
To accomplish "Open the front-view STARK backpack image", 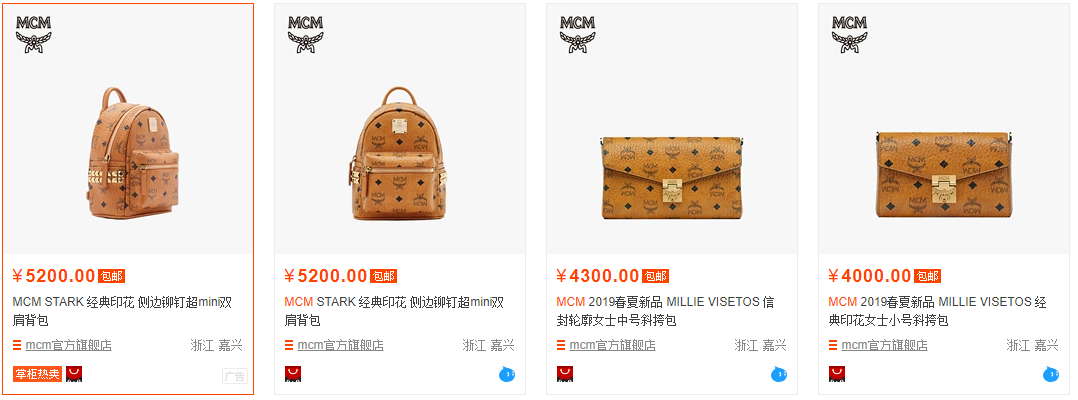I will tap(399, 153).
